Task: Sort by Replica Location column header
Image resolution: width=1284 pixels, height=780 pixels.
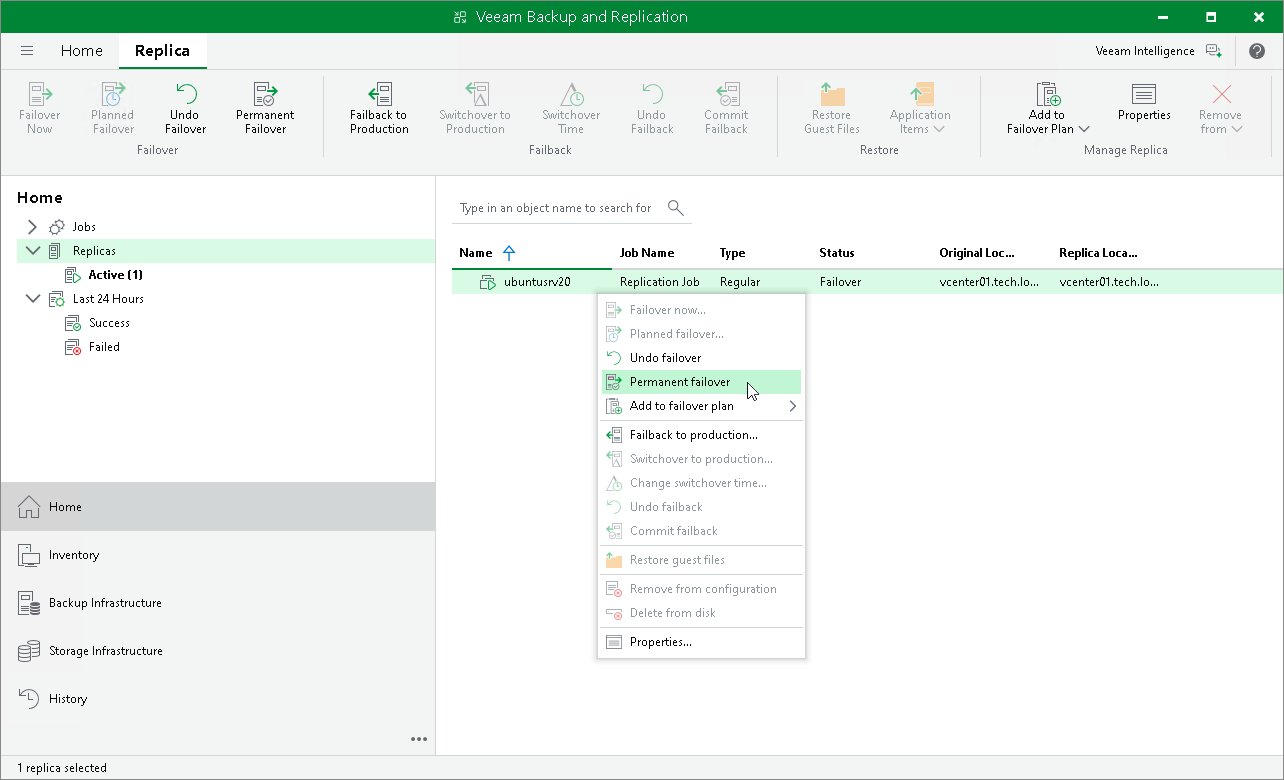Action: coord(1098,253)
